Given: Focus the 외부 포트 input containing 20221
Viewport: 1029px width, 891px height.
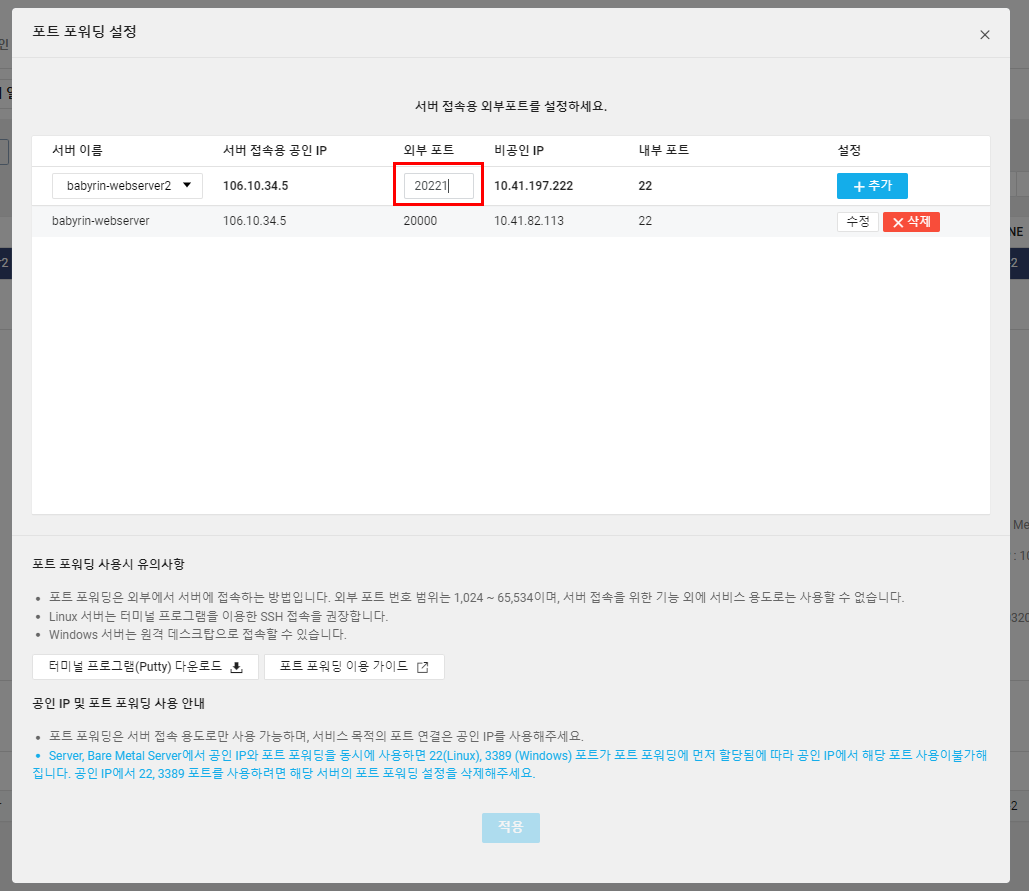Looking at the screenshot, I should tap(438, 186).
